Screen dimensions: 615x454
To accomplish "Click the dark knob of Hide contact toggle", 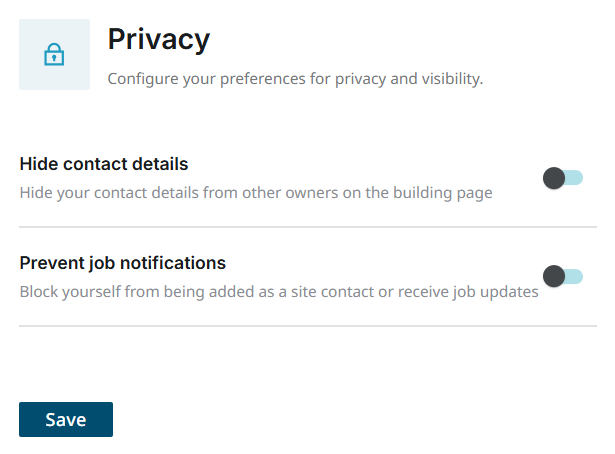I will pyautogui.click(x=553, y=178).
